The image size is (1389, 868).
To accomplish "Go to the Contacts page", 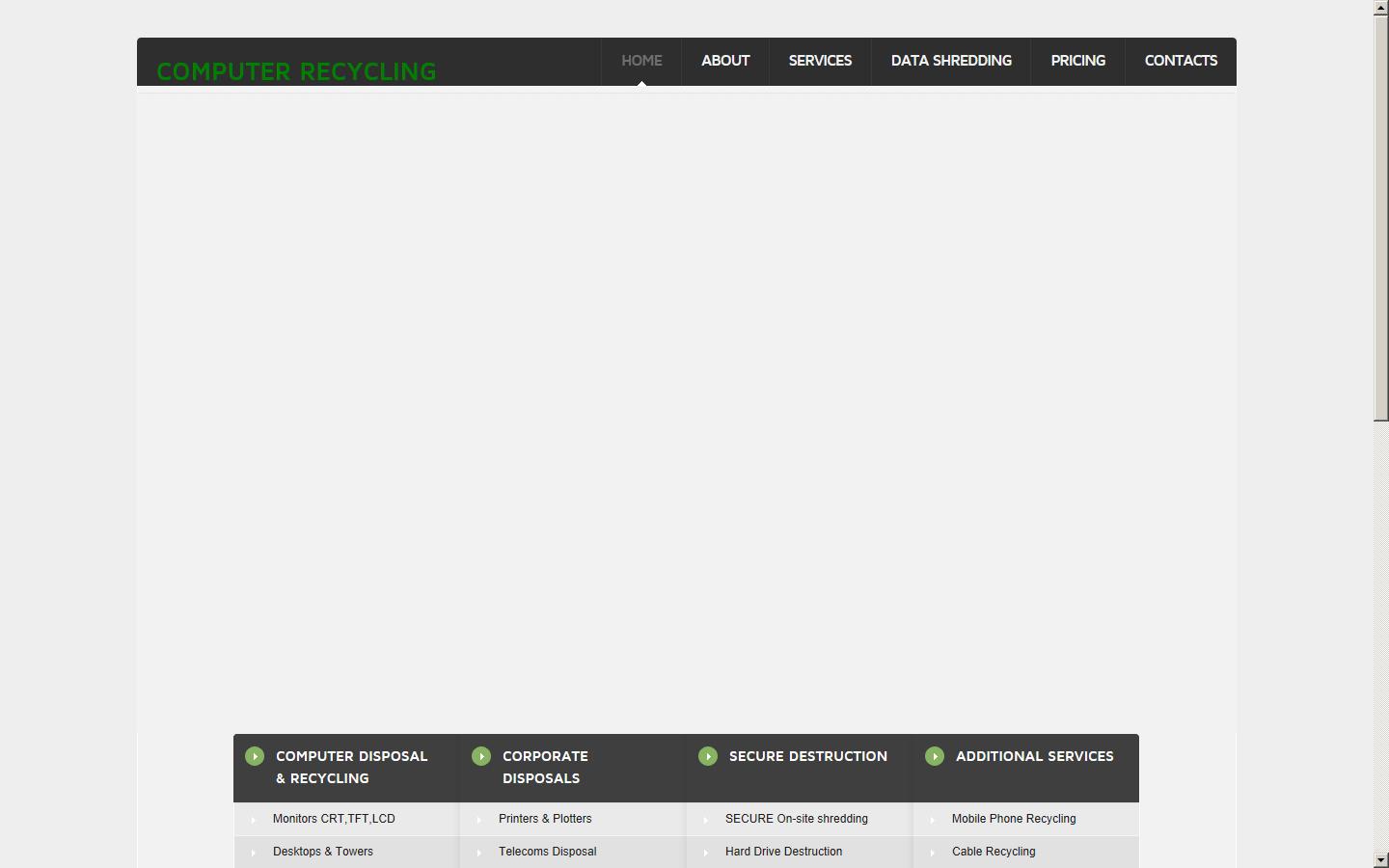I will 1181,61.
